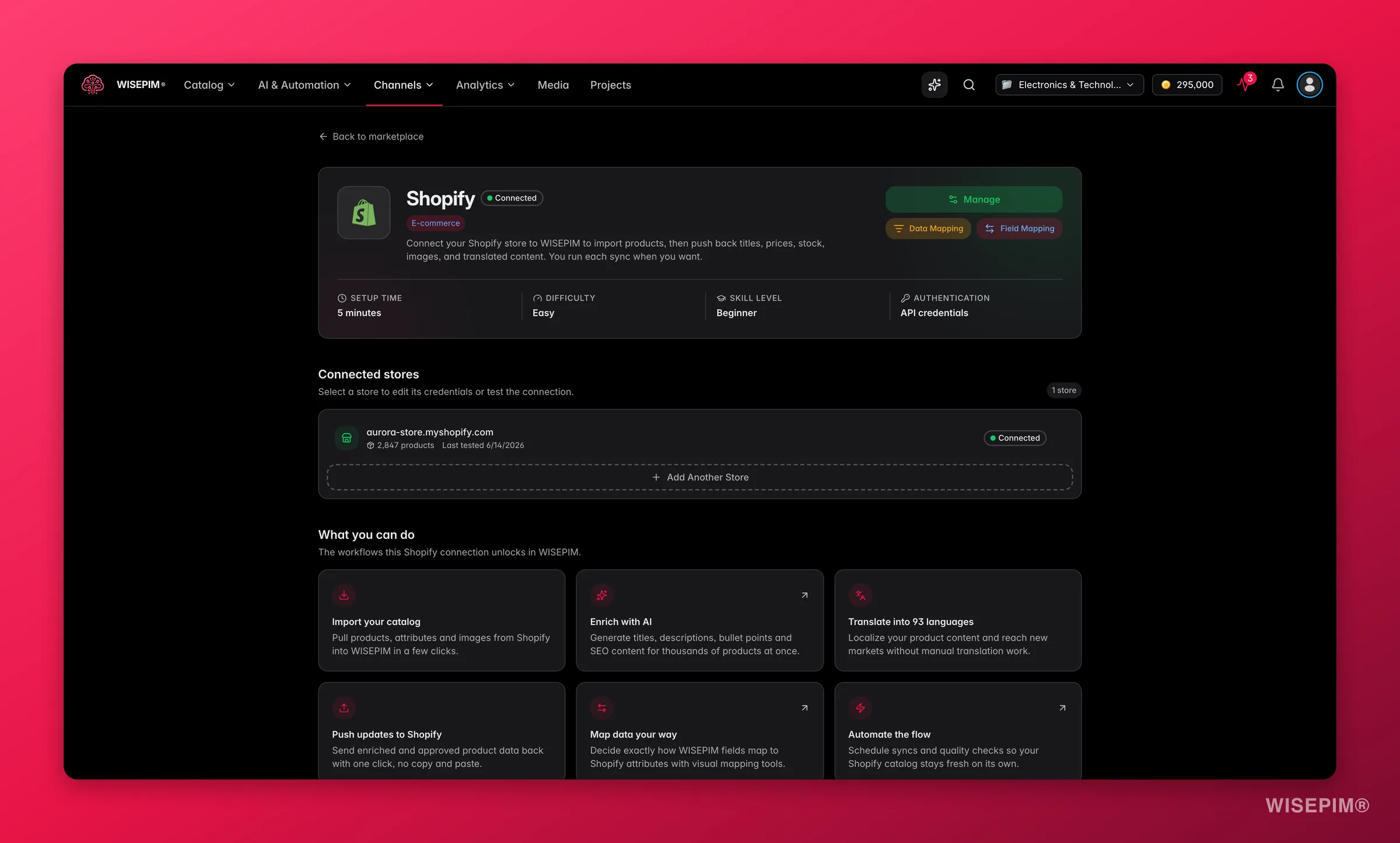Open the Electronics & Technol... workspace selector
This screenshot has height=843, width=1400.
pyautogui.click(x=1069, y=85)
